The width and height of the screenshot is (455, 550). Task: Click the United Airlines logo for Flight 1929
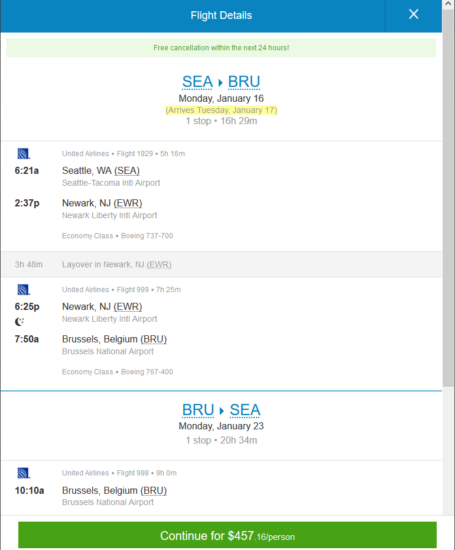(24, 154)
